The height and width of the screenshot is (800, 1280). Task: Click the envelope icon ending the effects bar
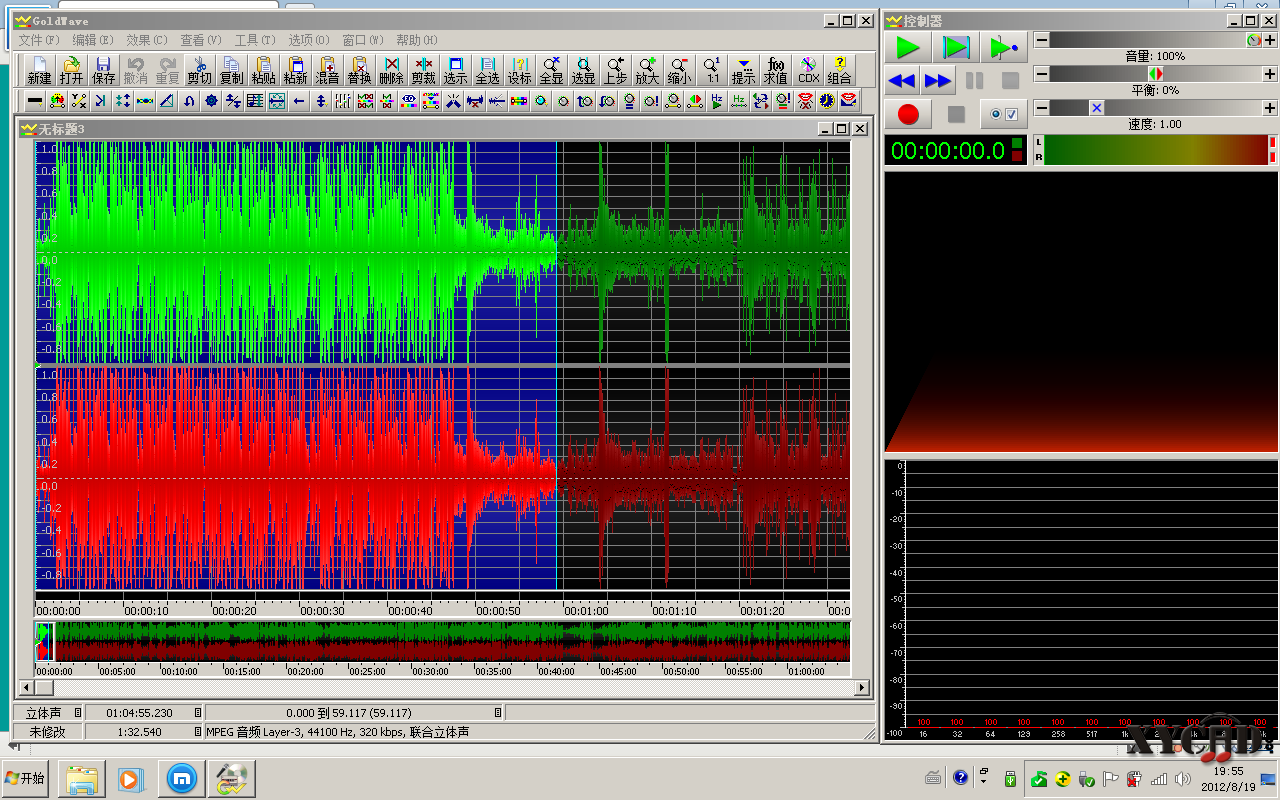(849, 101)
